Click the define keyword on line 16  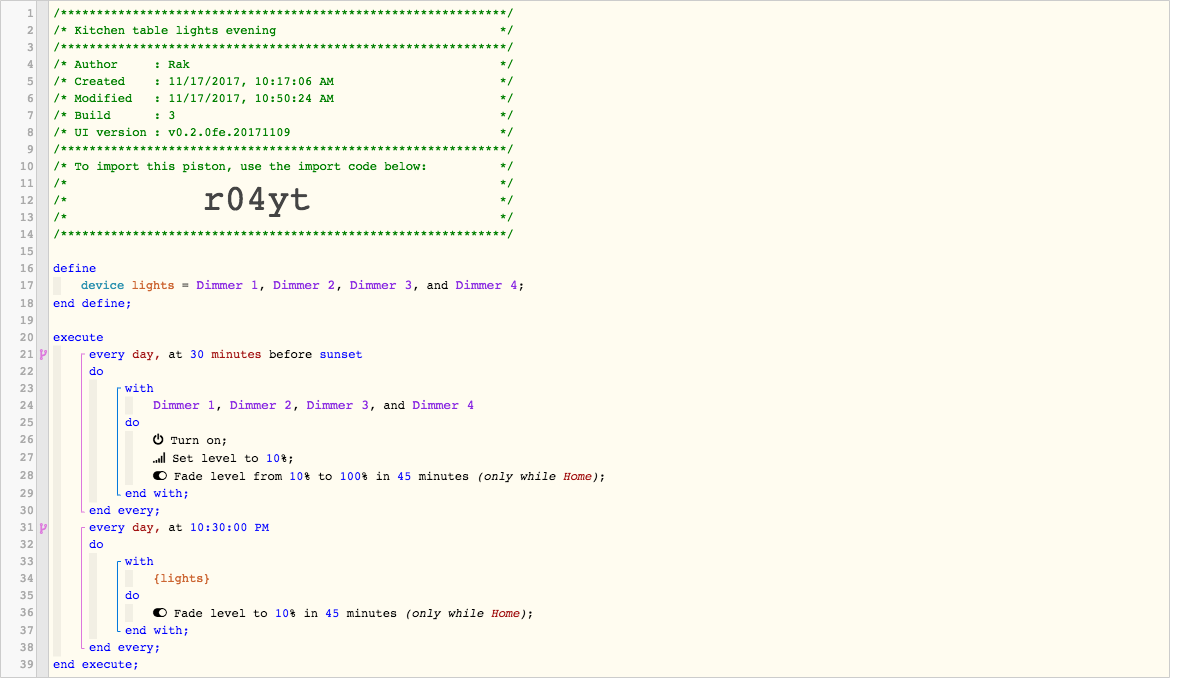[74, 268]
